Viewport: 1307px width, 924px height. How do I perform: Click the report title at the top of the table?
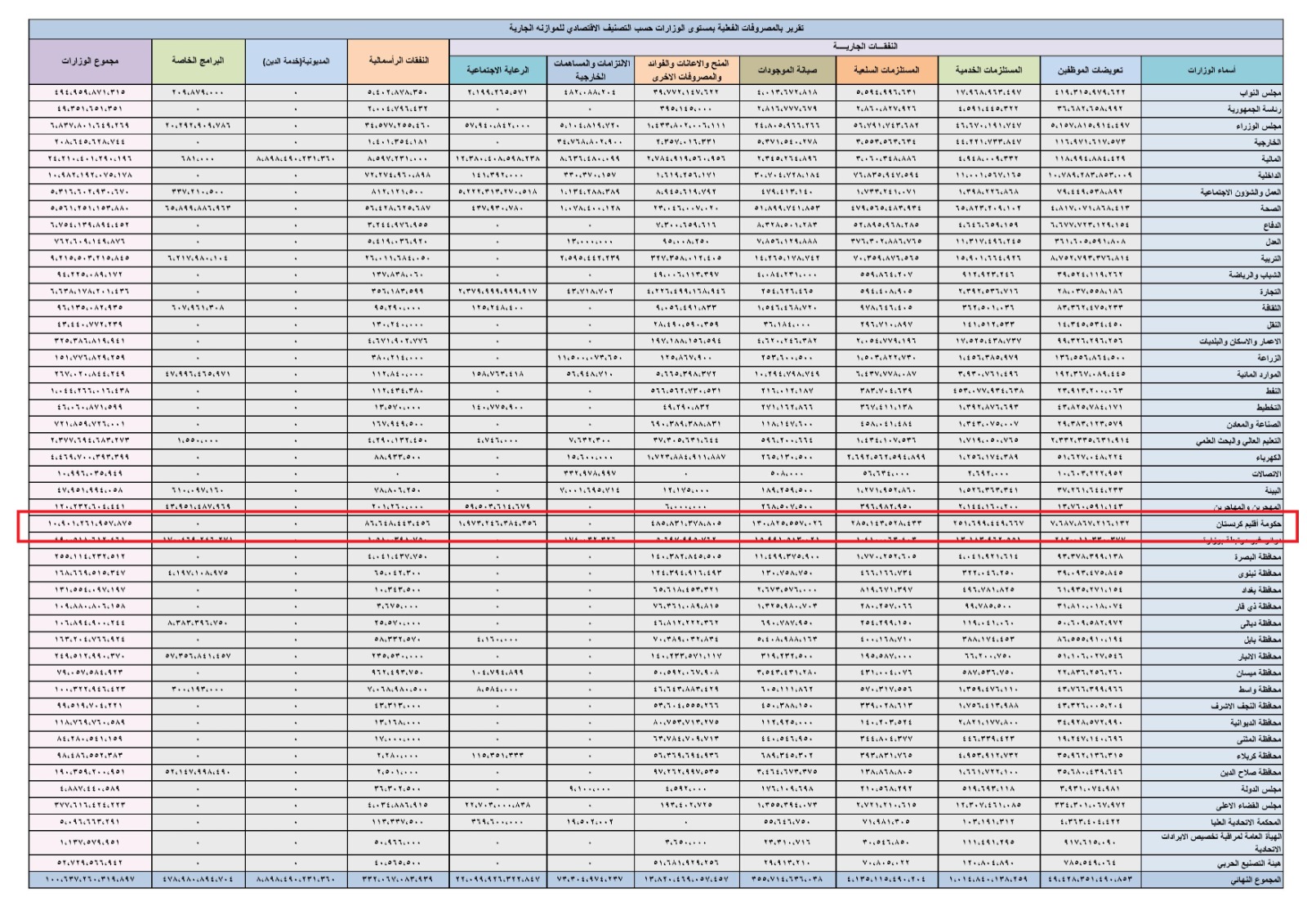[656, 29]
